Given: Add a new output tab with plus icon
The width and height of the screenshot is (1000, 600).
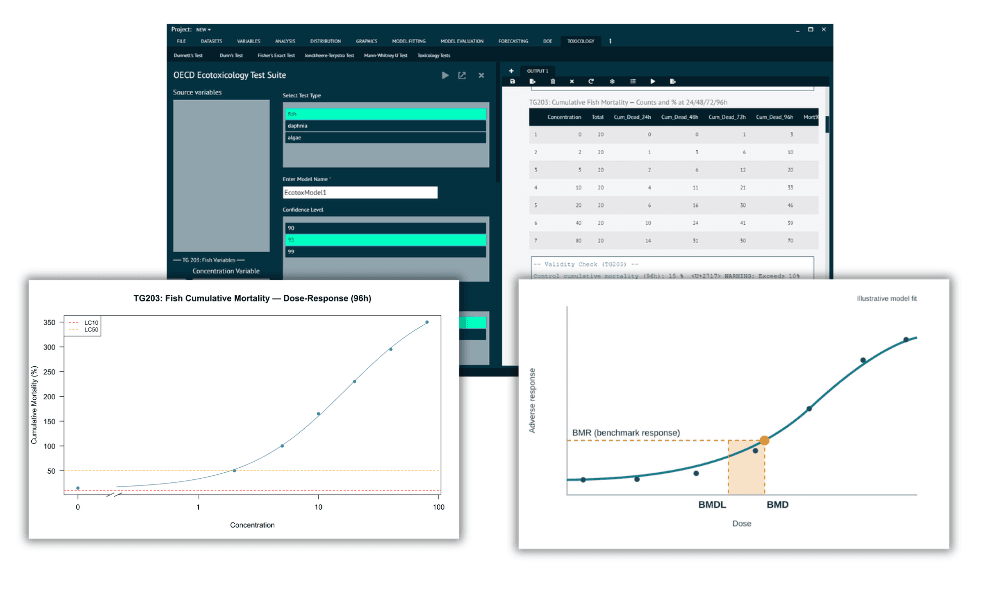Looking at the screenshot, I should 511,71.
